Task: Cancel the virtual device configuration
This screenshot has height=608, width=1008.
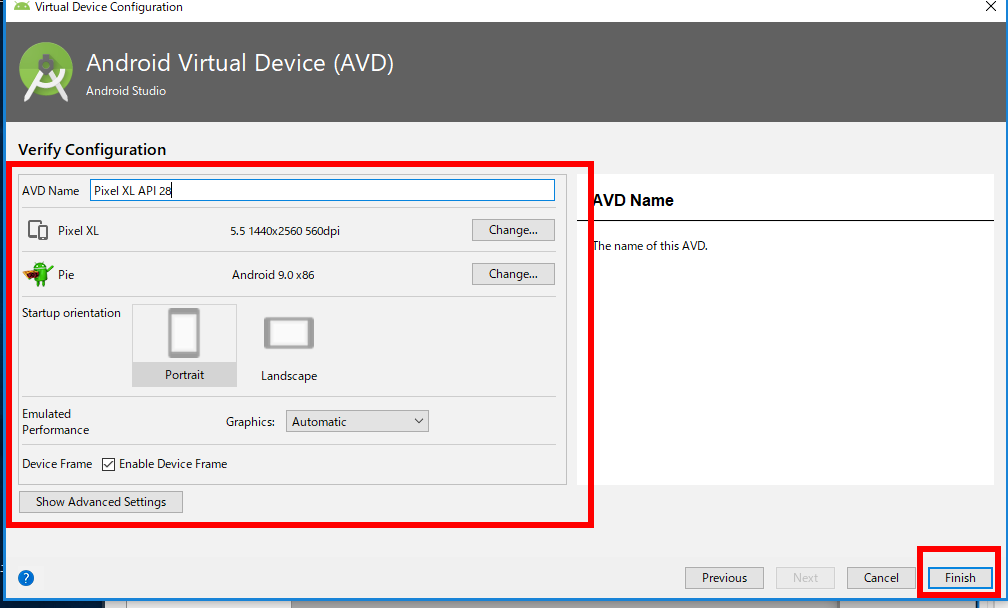Action: pos(881,578)
